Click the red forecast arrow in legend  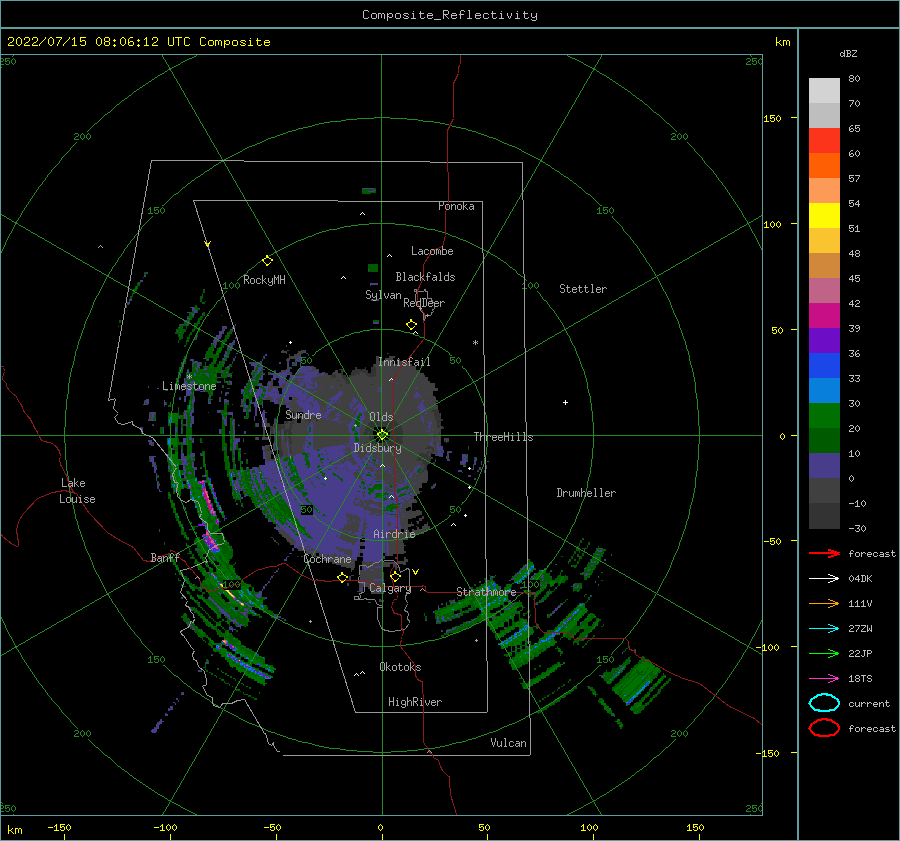tap(824, 553)
